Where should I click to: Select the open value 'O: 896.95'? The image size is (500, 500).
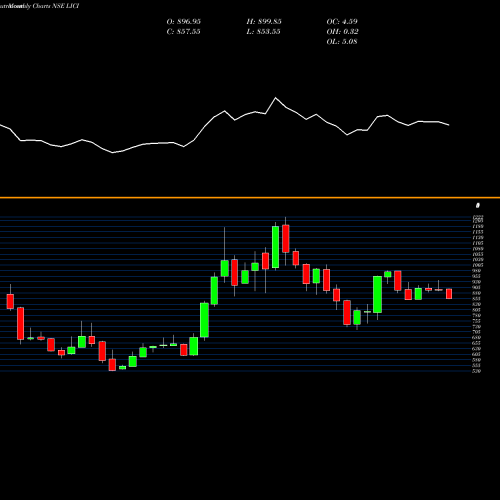(x=184, y=22)
